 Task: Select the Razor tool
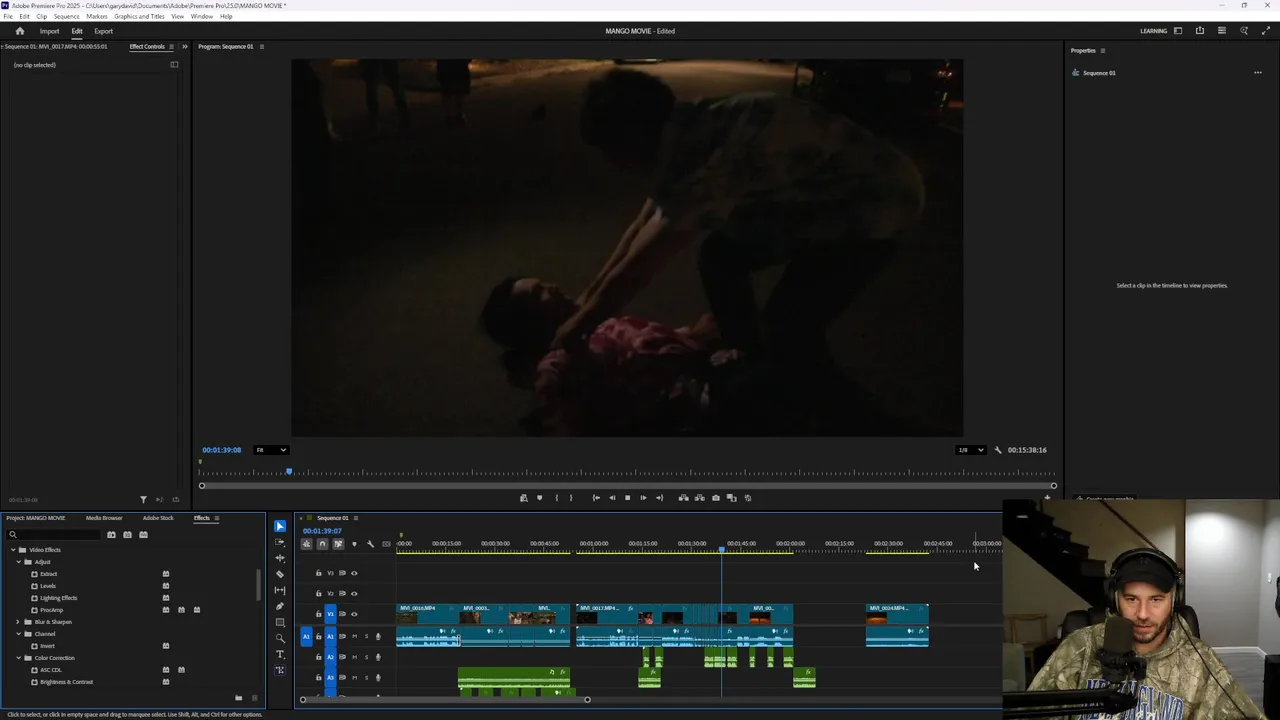280,574
